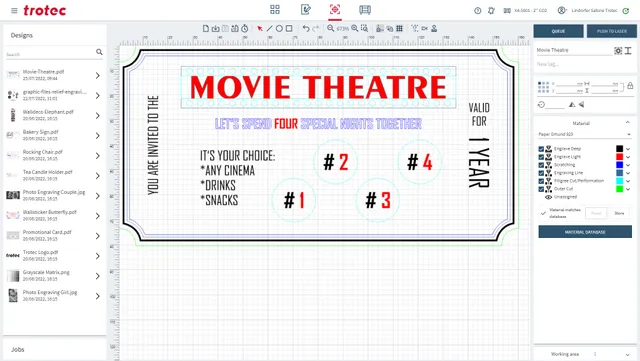Screen dimensions: 640x361
Task: Uncheck the Outer Cut checkbox
Action: (x=541, y=189)
